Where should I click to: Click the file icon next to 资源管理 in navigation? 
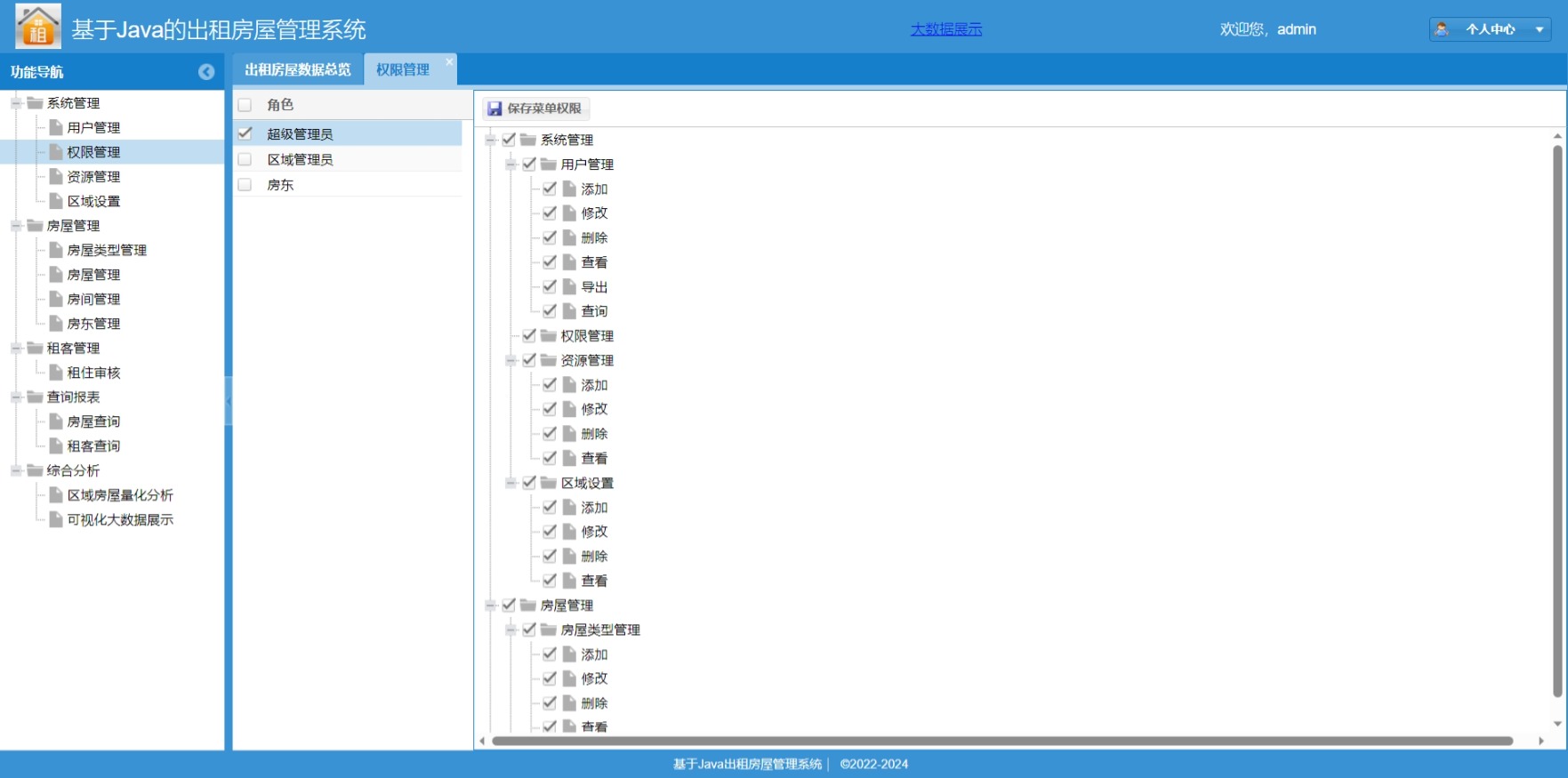[x=56, y=176]
